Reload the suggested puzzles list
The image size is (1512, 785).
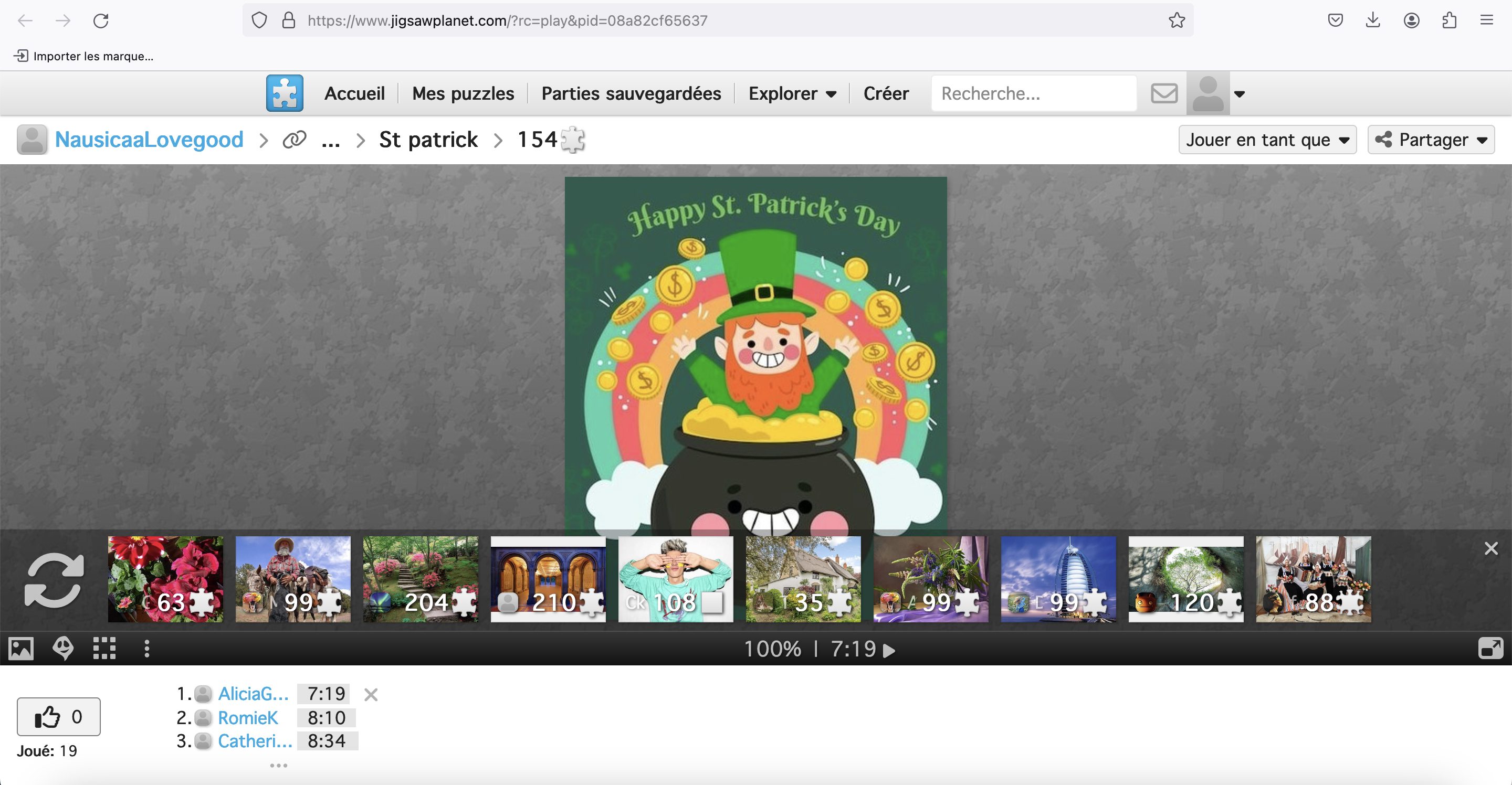click(x=54, y=580)
